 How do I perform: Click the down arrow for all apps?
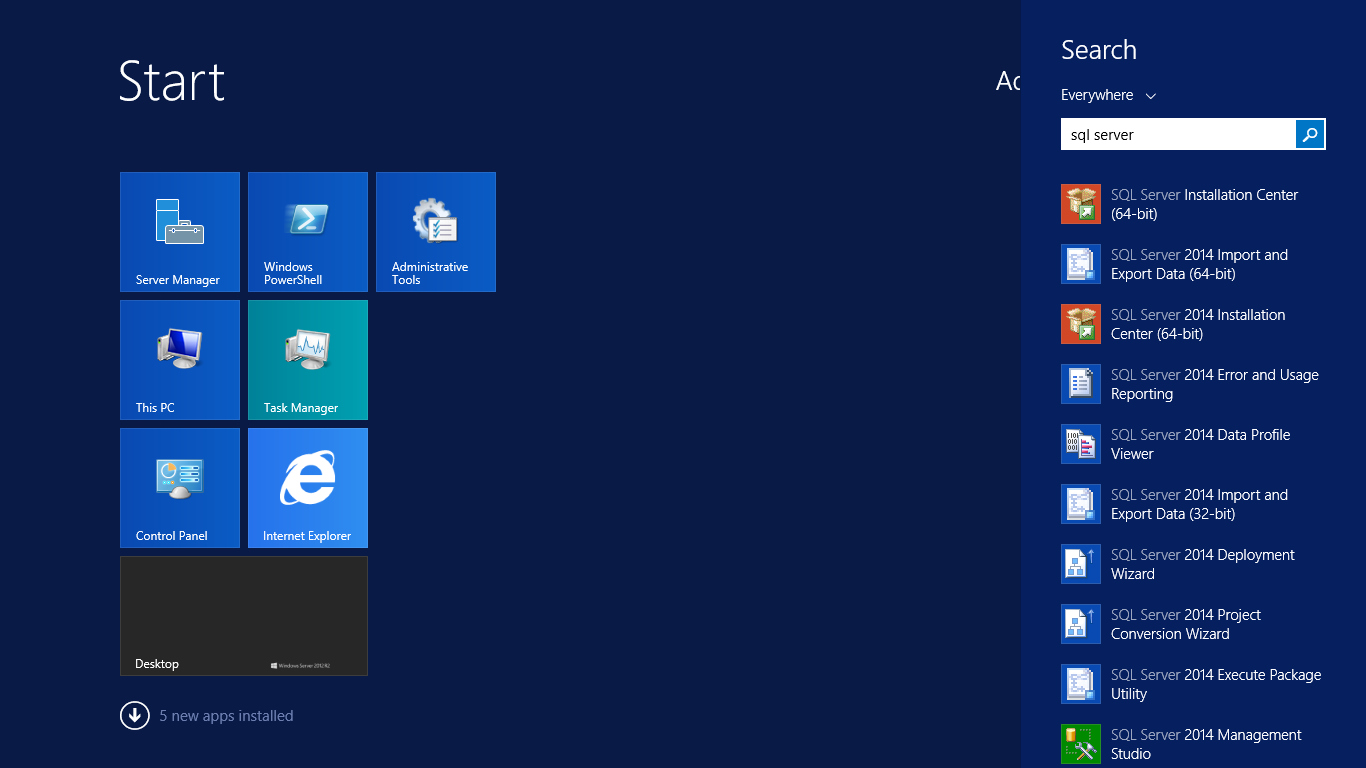(x=135, y=716)
